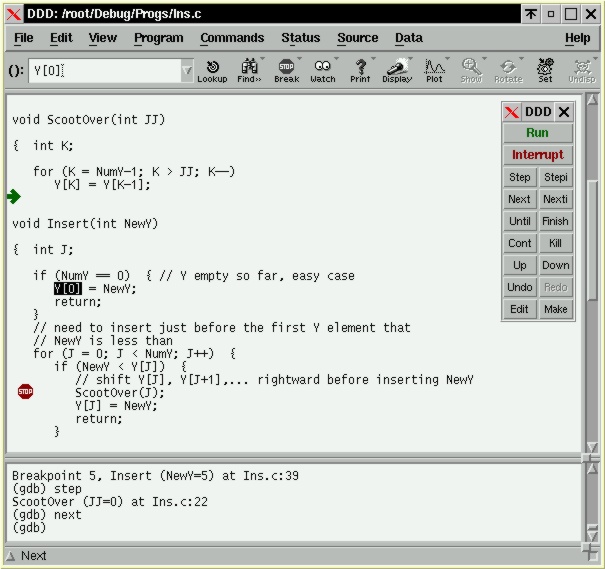Click the Y[0] argument input field
605x569 pixels.
[x=105, y=71]
